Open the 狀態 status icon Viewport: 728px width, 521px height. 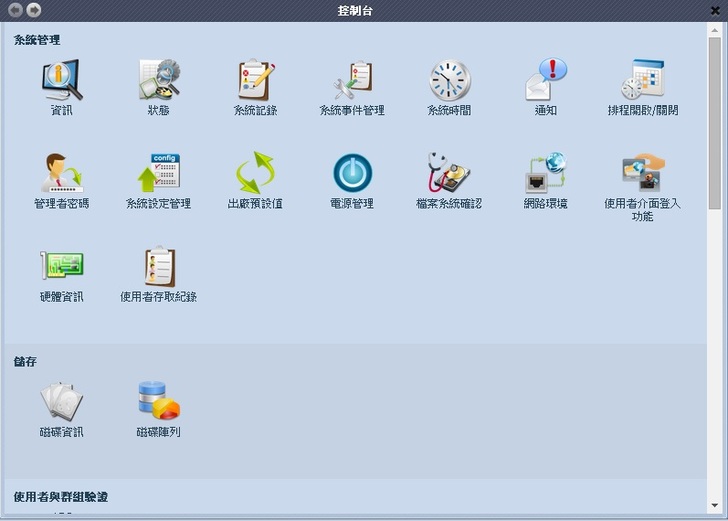(x=159, y=80)
